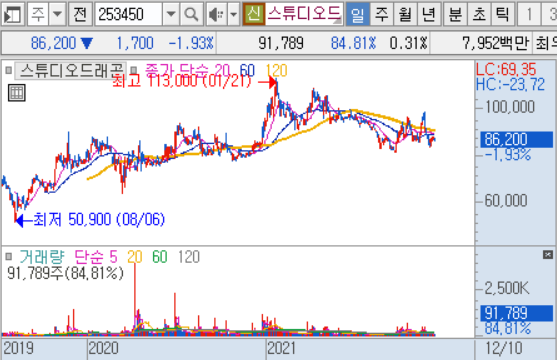The height and width of the screenshot is (360, 557).
Task: Click price change value 1,700
Action: coord(135,43)
